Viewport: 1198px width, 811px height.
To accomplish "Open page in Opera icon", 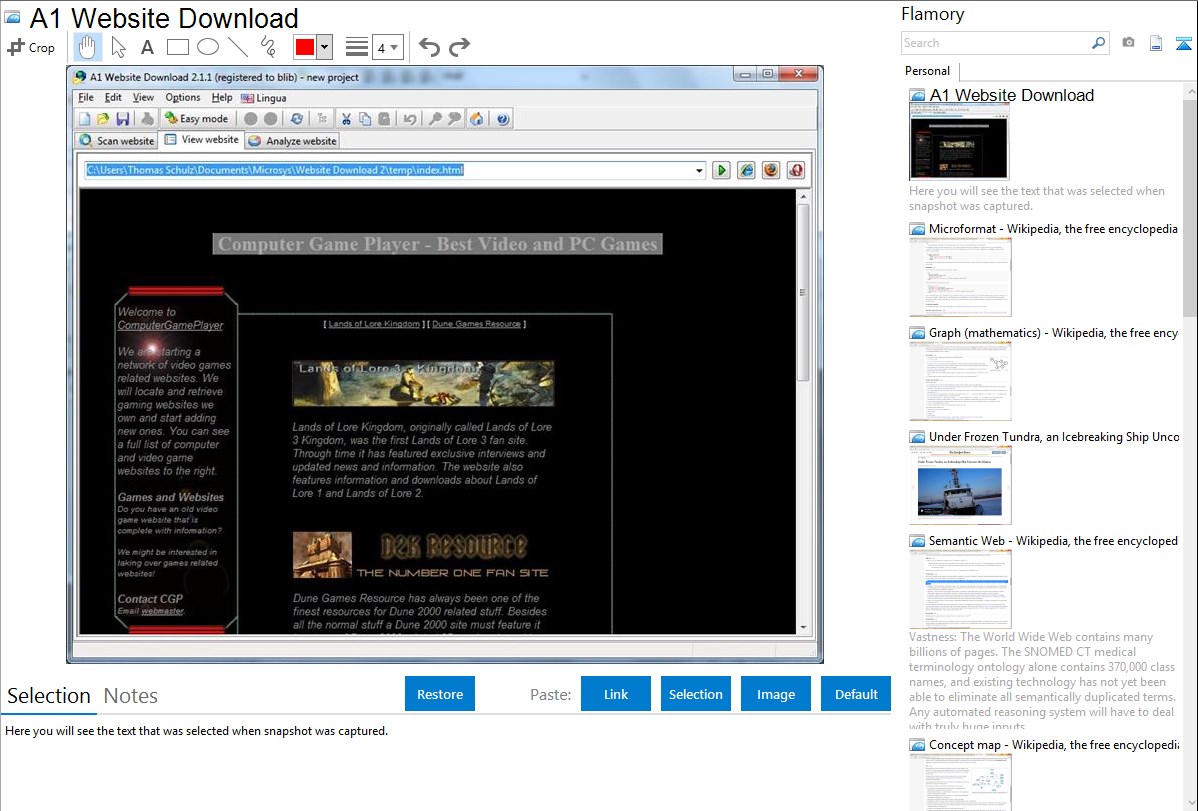I will pos(796,170).
